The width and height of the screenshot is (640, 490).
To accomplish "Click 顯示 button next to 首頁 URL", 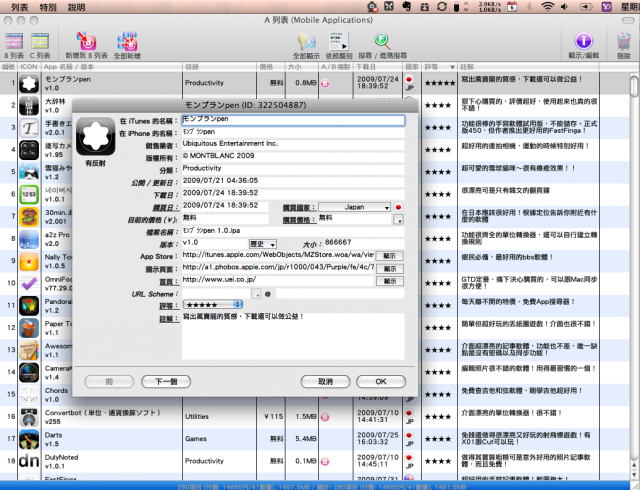I will pos(389,281).
